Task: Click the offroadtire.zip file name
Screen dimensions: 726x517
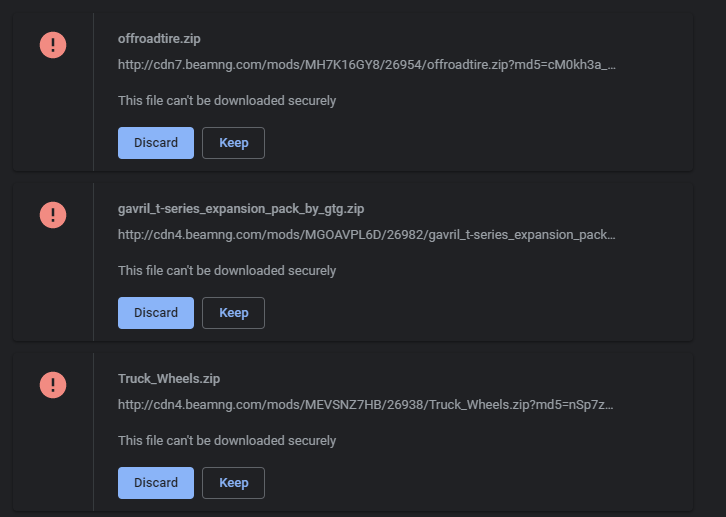Action: click(159, 38)
